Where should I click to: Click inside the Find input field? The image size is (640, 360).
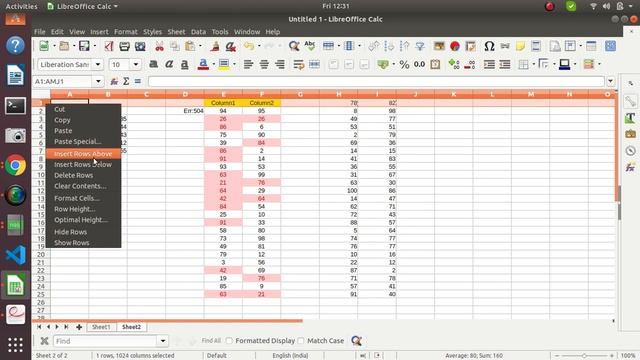(x=105, y=341)
